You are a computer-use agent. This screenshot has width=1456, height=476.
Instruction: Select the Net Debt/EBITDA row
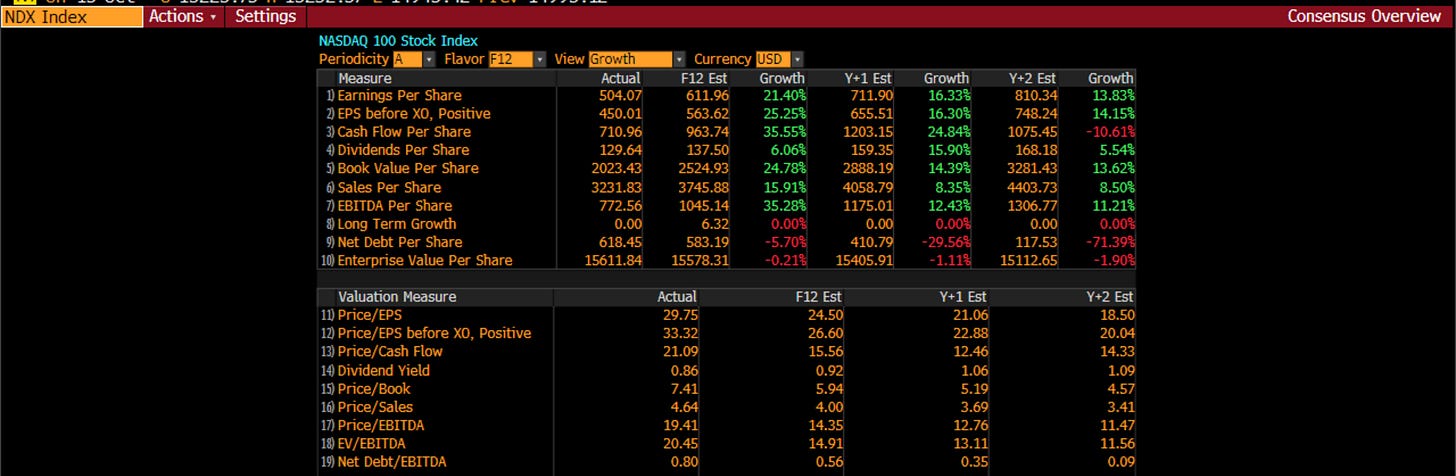click(726, 462)
